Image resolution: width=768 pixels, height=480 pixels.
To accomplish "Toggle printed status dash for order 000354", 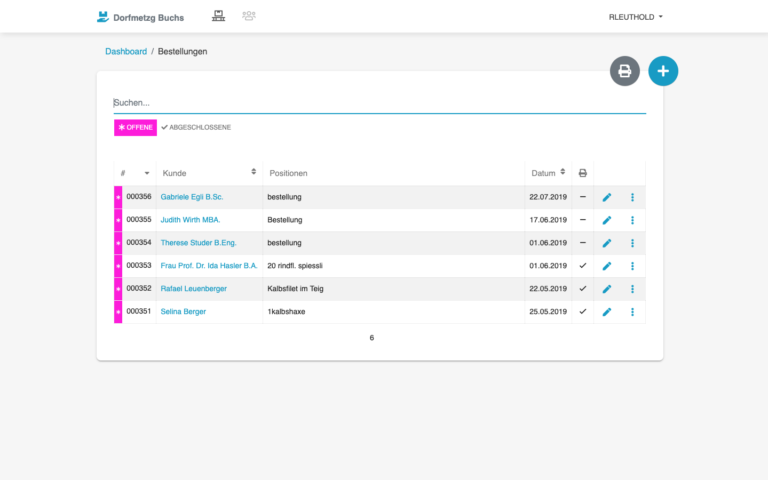I will [x=582, y=242].
